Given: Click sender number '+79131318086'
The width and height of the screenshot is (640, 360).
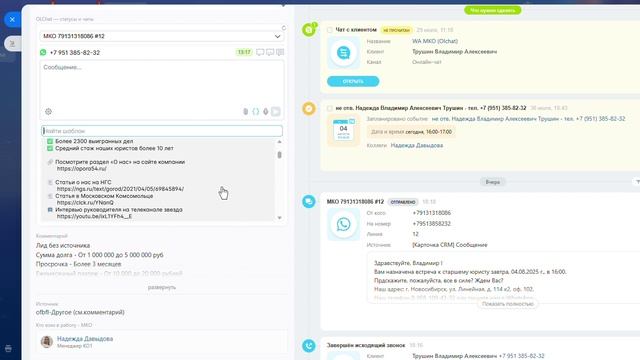Looking at the screenshot, I should 431,213.
